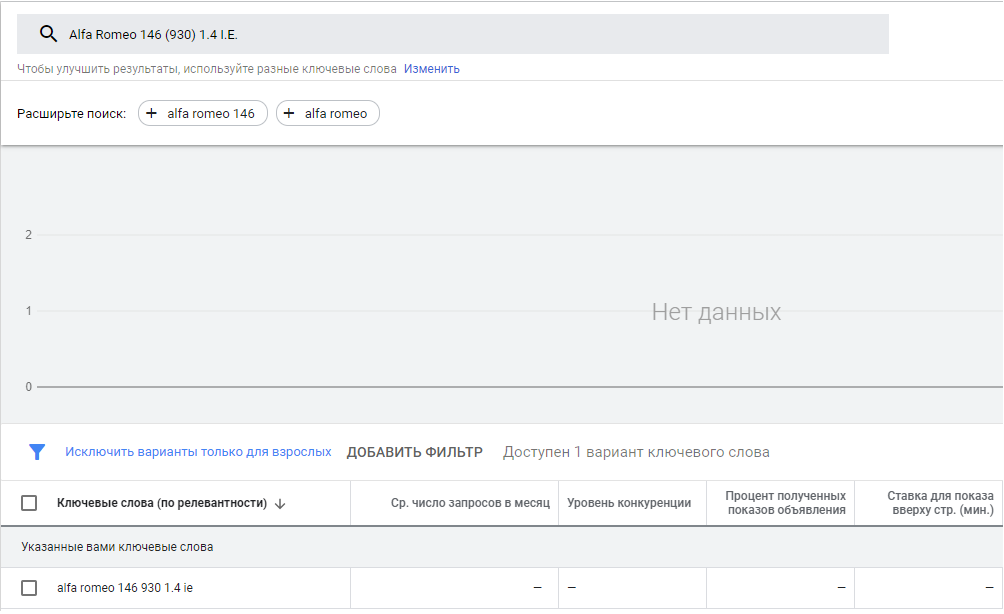Click the sort-descending arrow beside Ключевые слова
Image resolution: width=1004 pixels, height=614 pixels.
coord(280,504)
